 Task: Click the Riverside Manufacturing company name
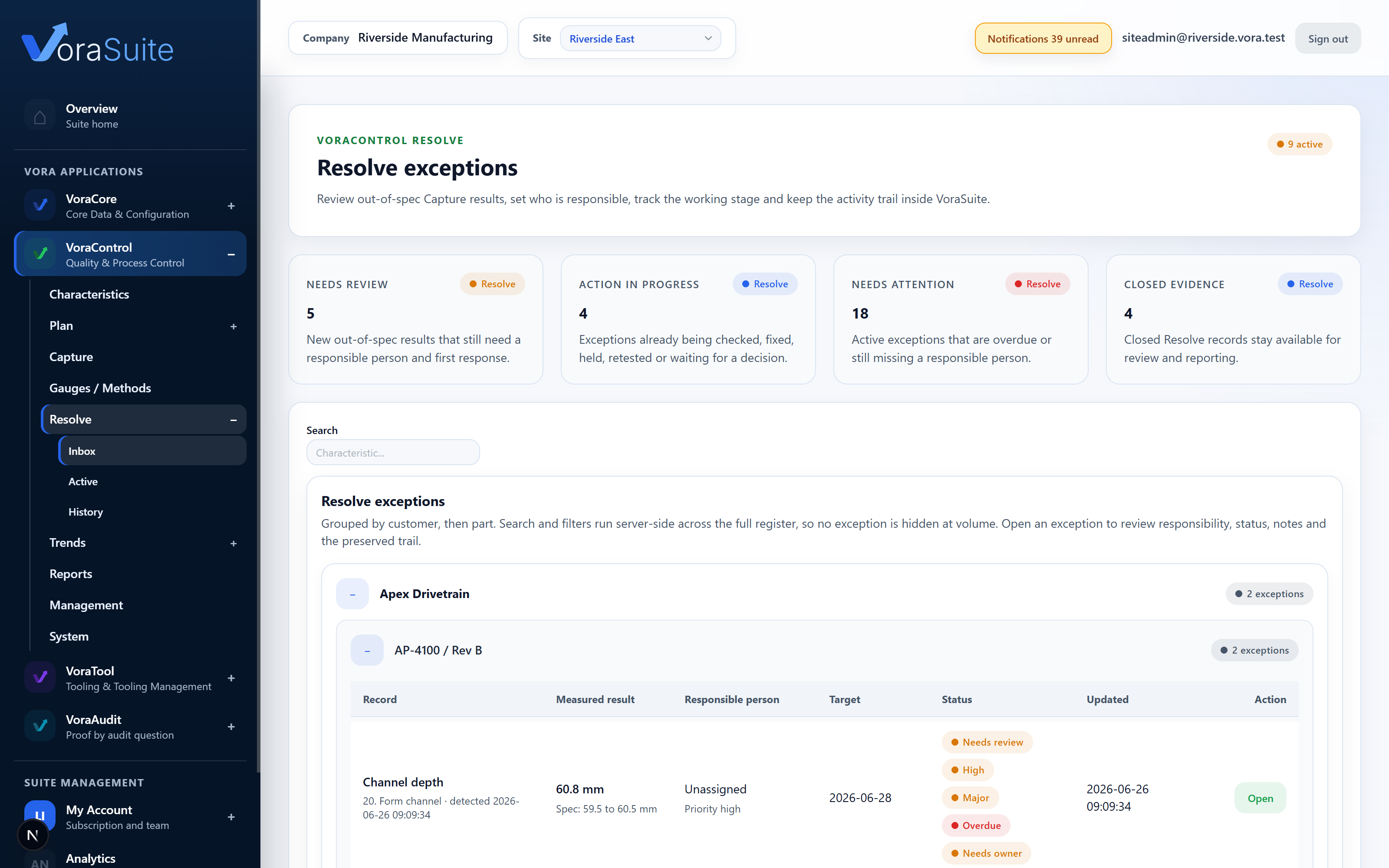pyautogui.click(x=425, y=37)
